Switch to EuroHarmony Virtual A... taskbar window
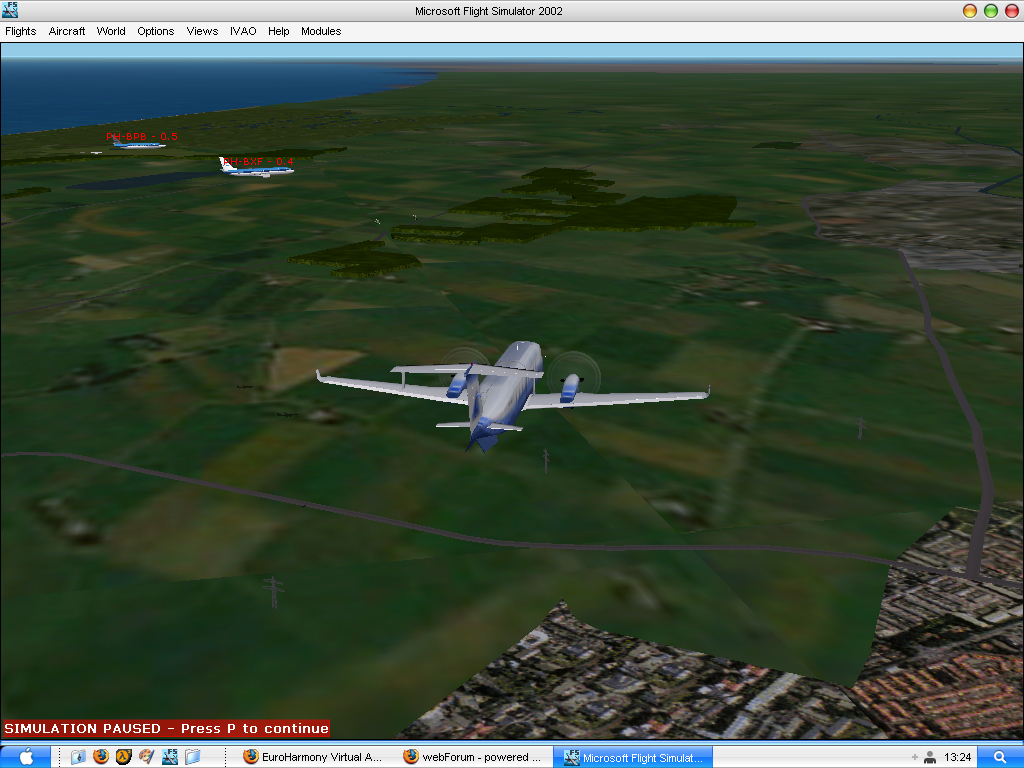 click(313, 757)
